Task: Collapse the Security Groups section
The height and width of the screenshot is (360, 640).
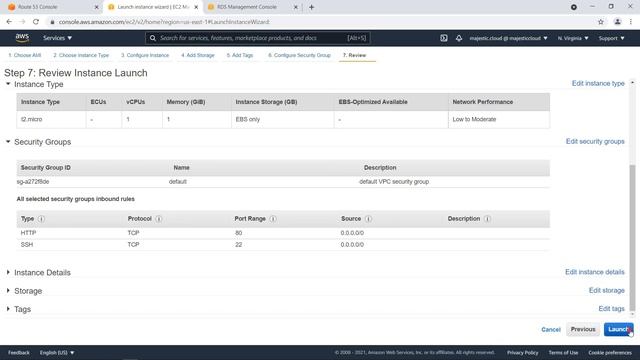Action: pyautogui.click(x=8, y=142)
